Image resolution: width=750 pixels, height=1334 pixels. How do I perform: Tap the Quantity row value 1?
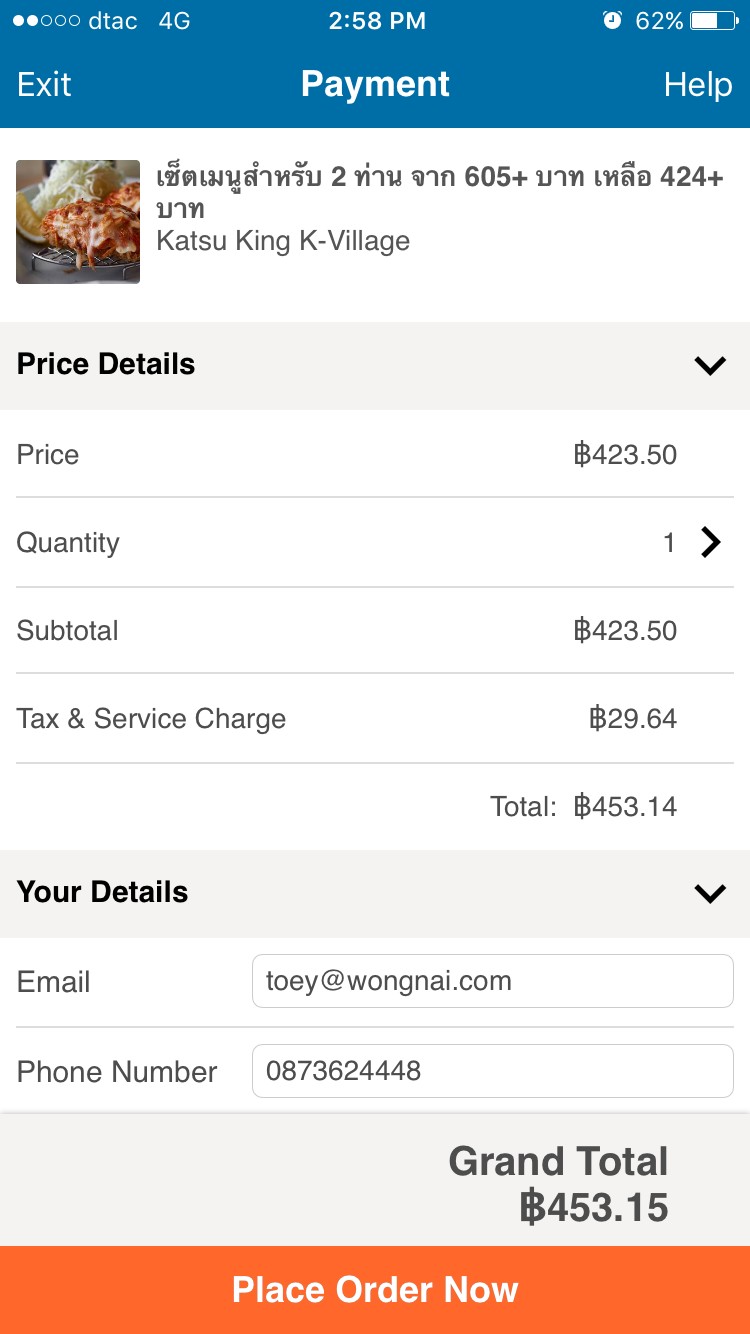pyautogui.click(x=669, y=543)
